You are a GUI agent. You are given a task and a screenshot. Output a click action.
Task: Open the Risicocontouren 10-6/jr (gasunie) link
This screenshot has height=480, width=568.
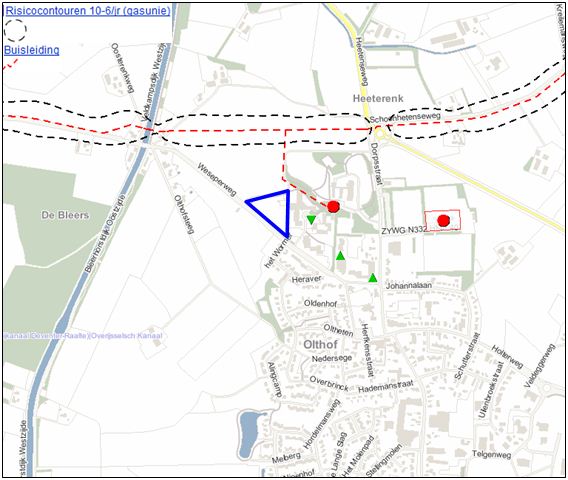pos(87,11)
